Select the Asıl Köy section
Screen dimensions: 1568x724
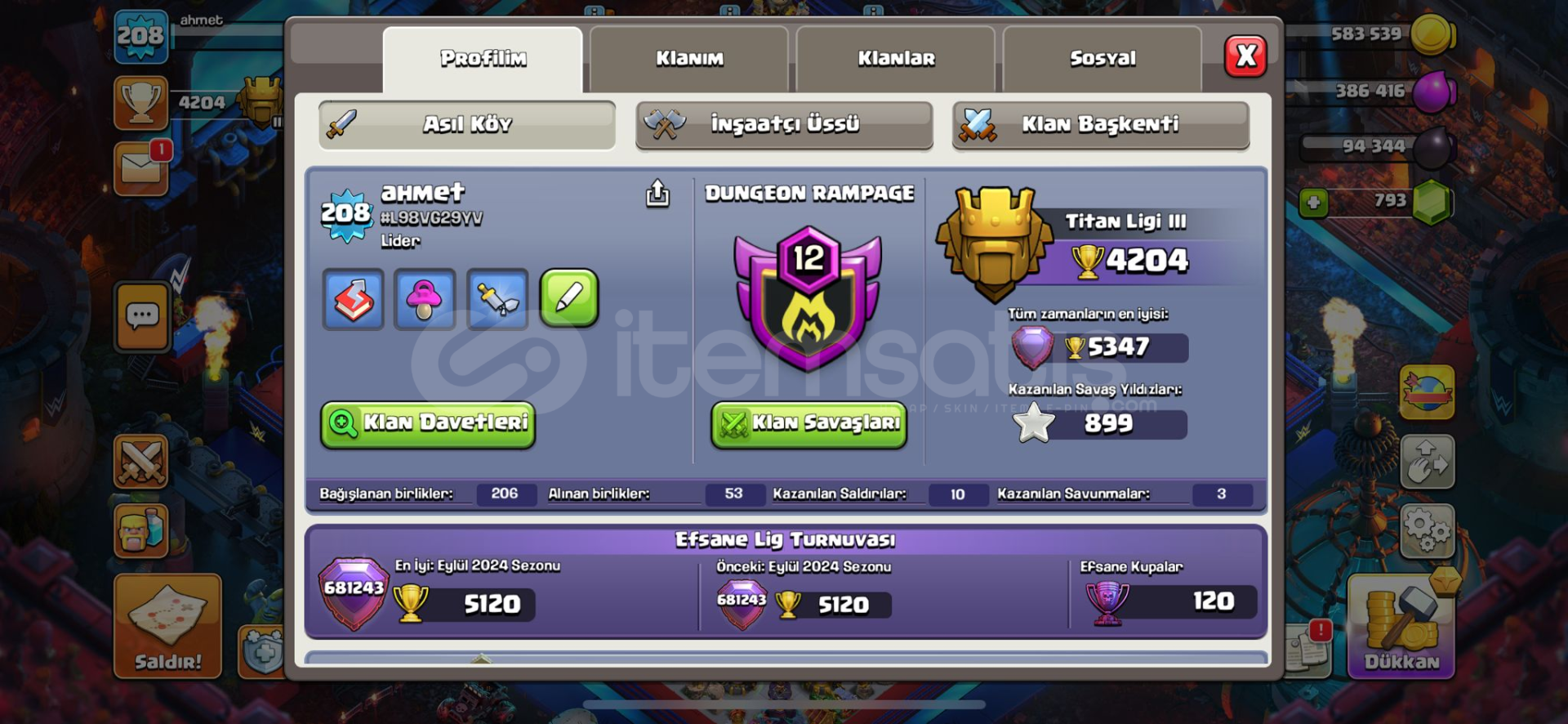point(467,125)
